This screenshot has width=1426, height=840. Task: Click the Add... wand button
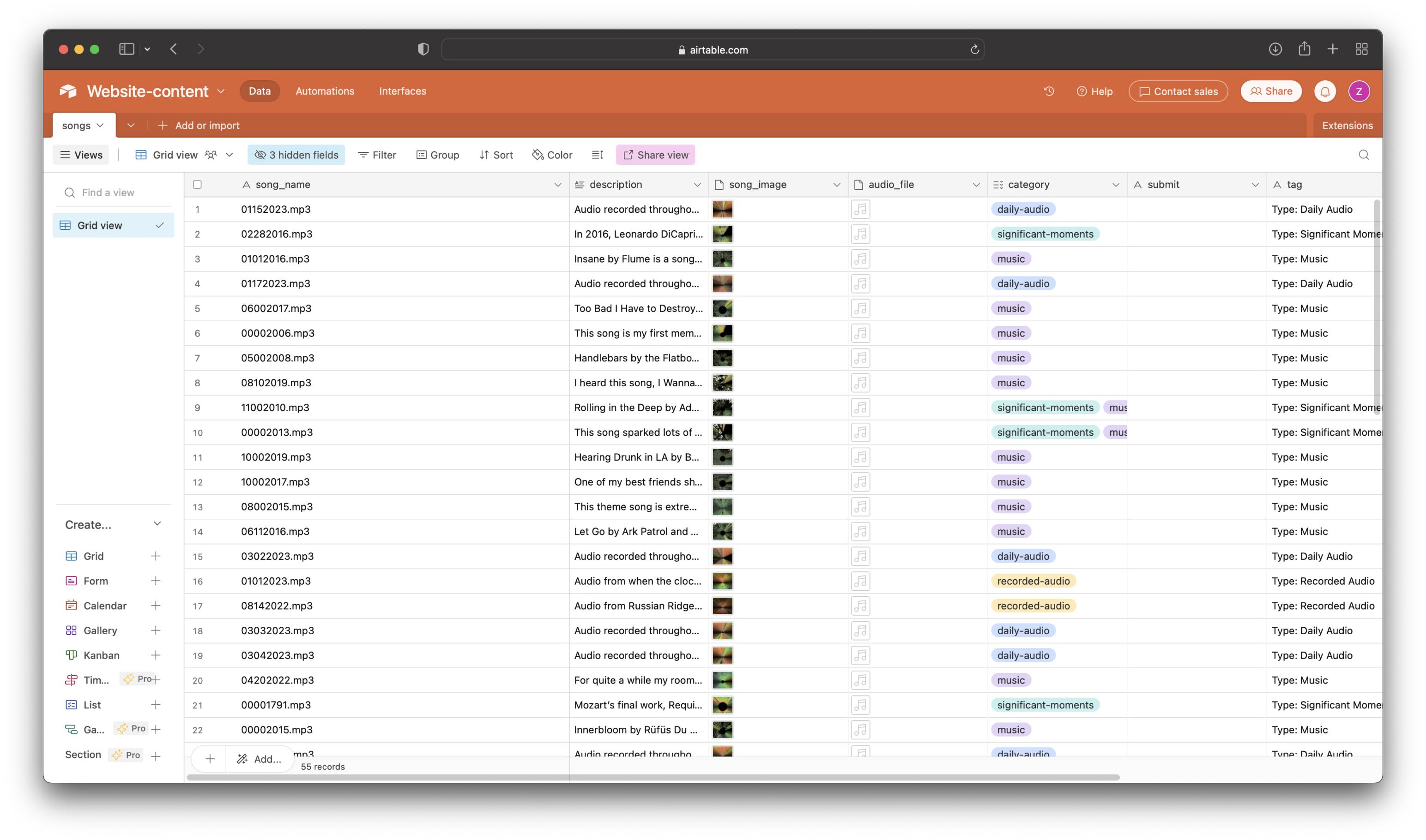[x=260, y=759]
